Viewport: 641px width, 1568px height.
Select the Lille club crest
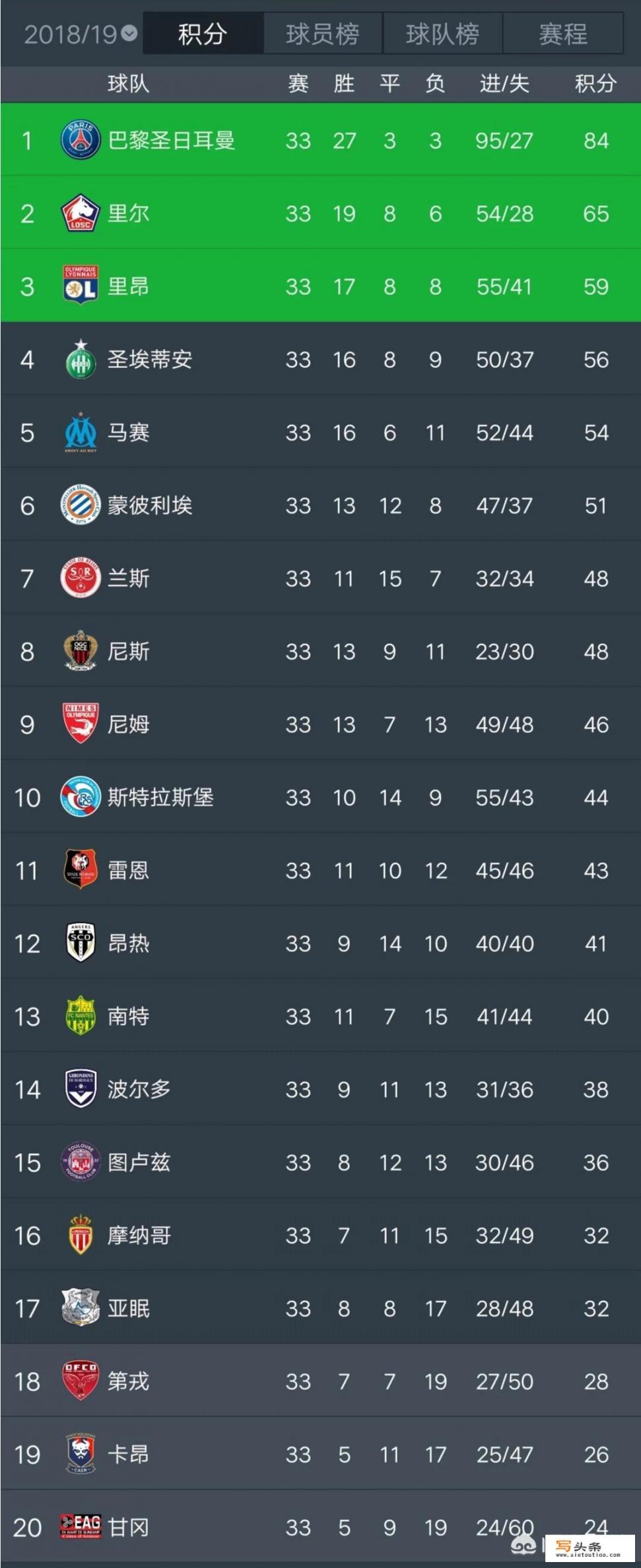pyautogui.click(x=79, y=213)
